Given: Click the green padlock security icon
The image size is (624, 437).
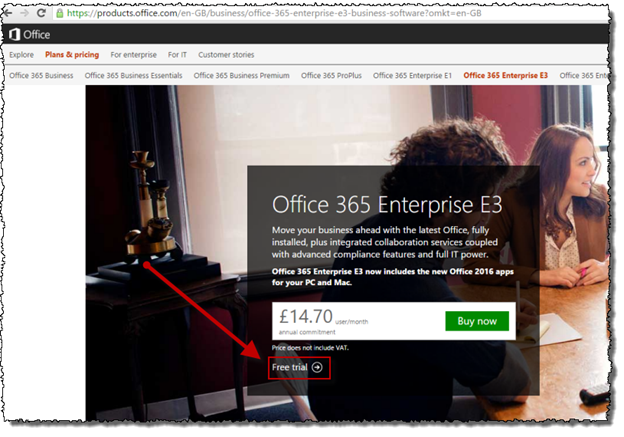Looking at the screenshot, I should pos(60,13).
